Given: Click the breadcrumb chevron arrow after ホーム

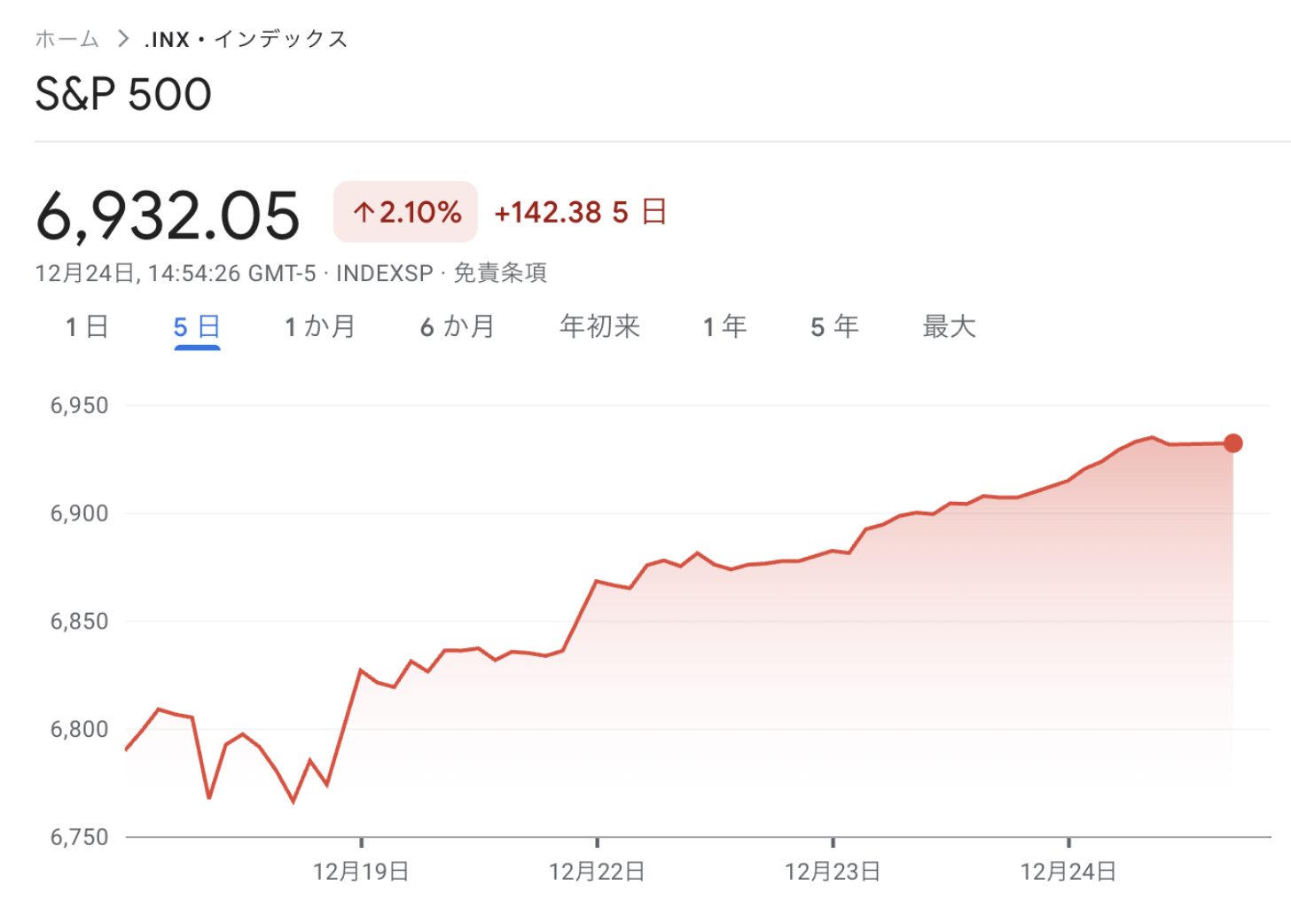Looking at the screenshot, I should click(x=123, y=40).
